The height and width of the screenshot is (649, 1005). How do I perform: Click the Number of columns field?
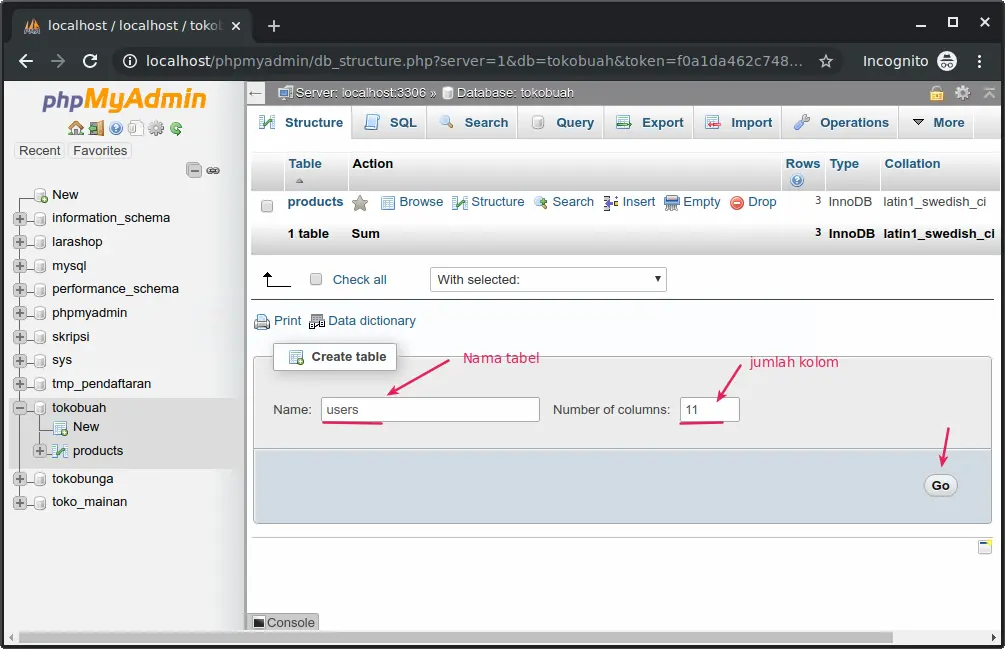tap(710, 409)
